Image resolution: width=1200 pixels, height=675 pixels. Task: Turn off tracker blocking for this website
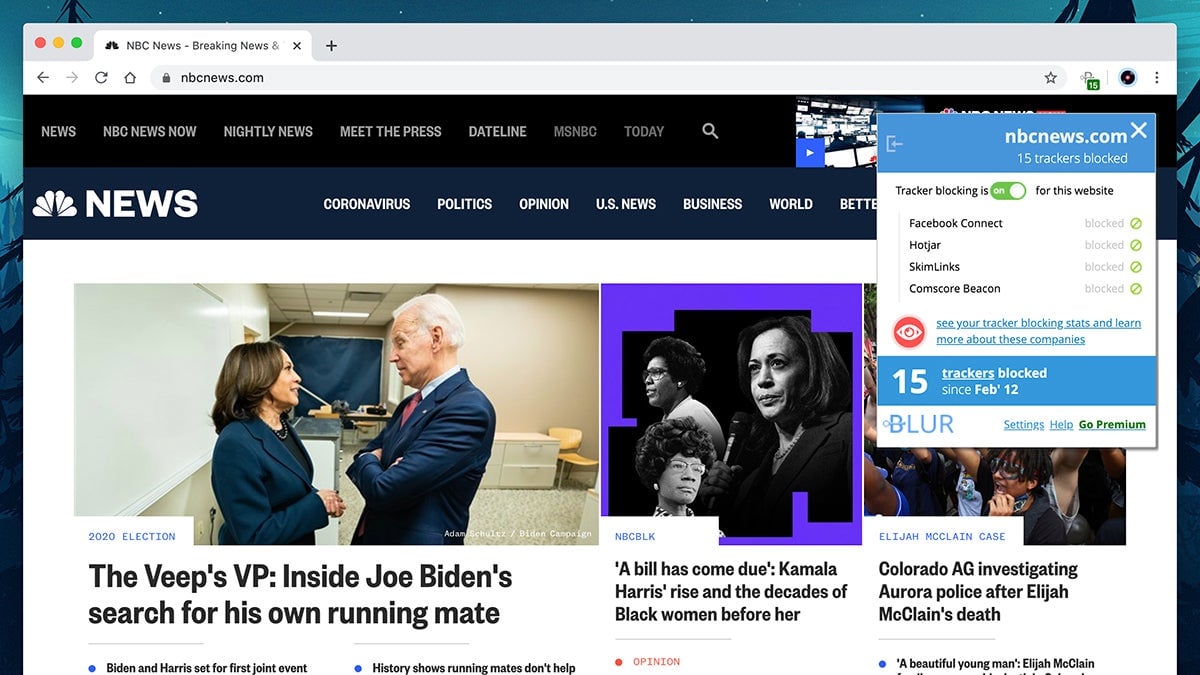1008,191
